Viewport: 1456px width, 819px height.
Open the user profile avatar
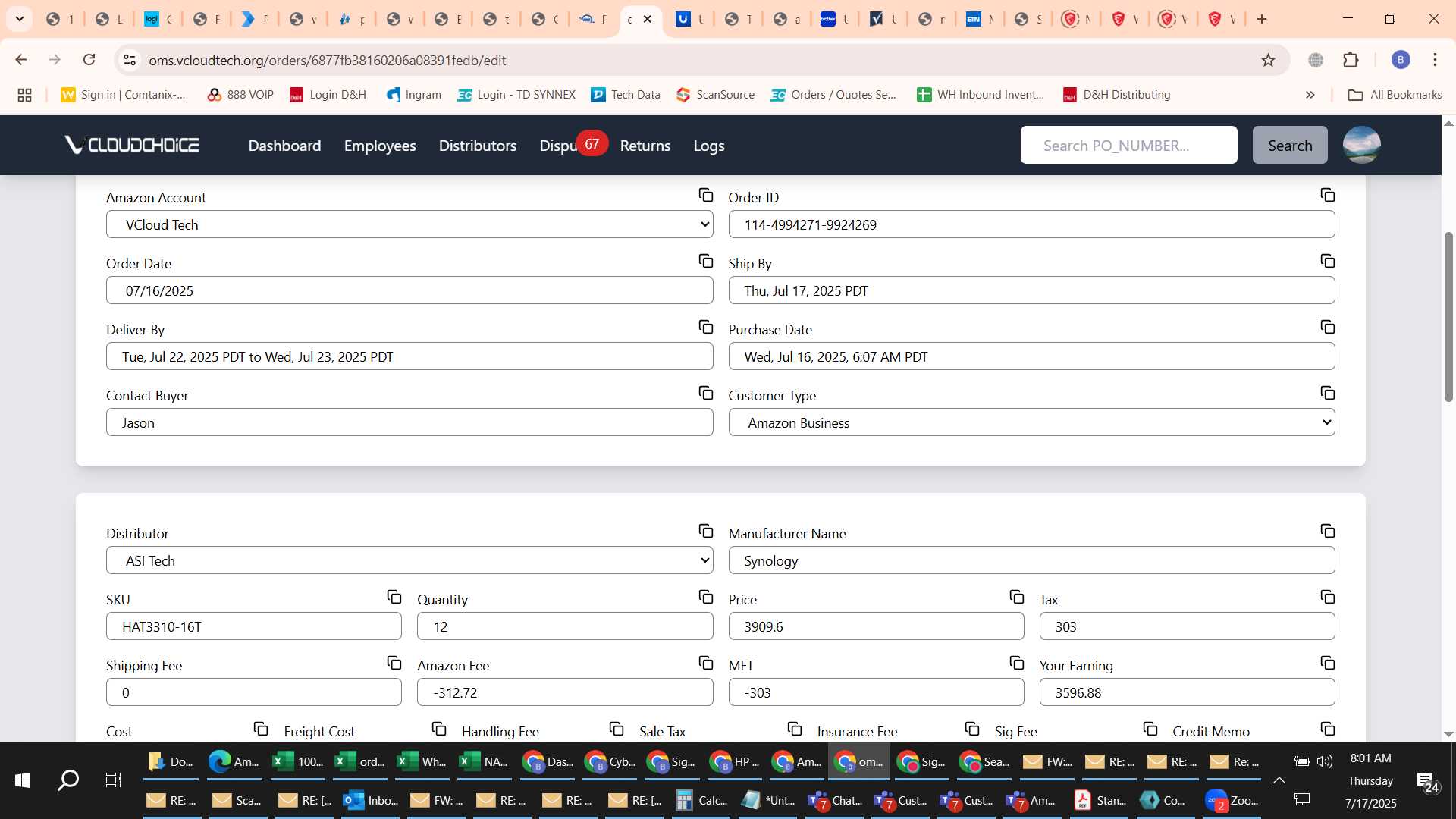tap(1361, 145)
